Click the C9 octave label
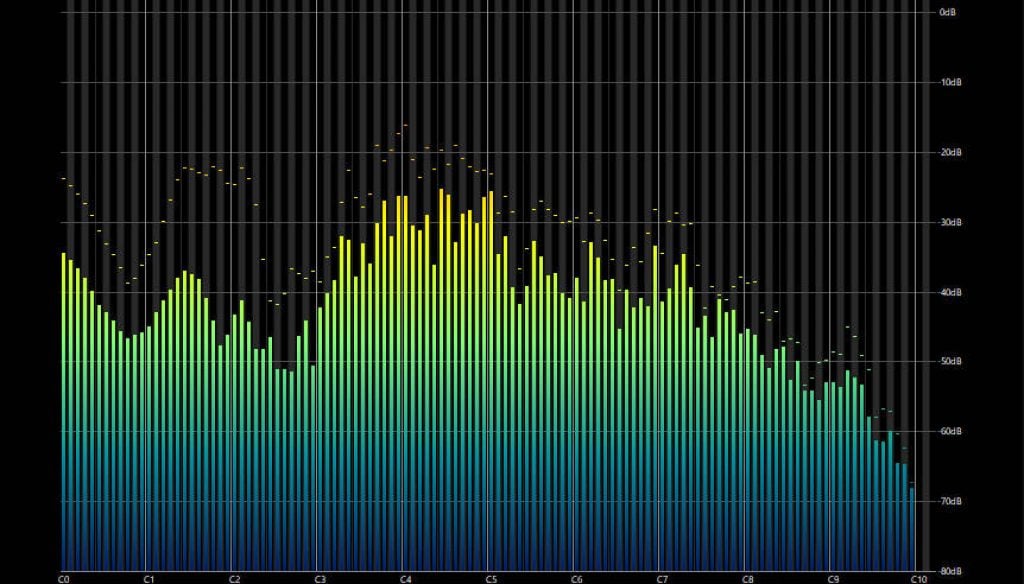1024x584 pixels. pos(832,577)
